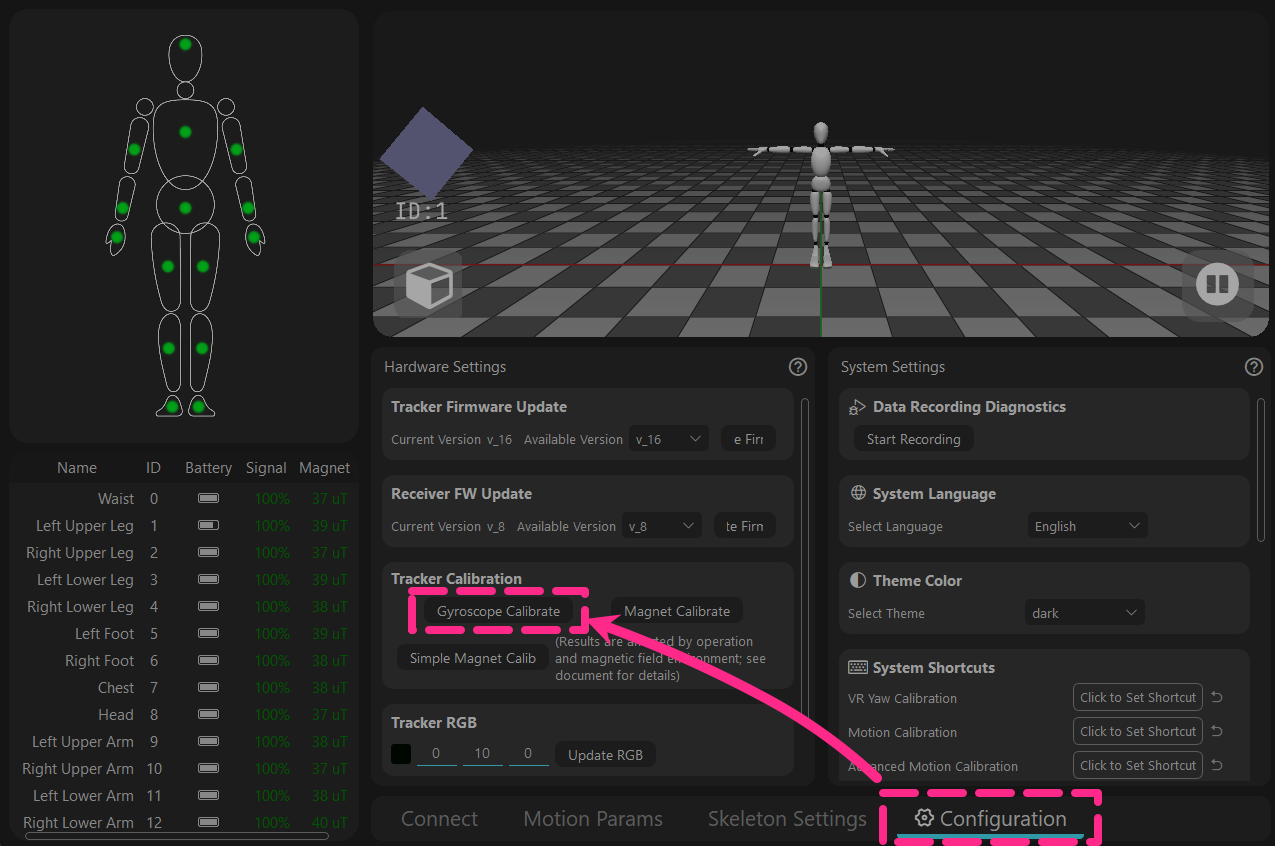Open the receiver Available Version dropdown v_8

(662, 526)
